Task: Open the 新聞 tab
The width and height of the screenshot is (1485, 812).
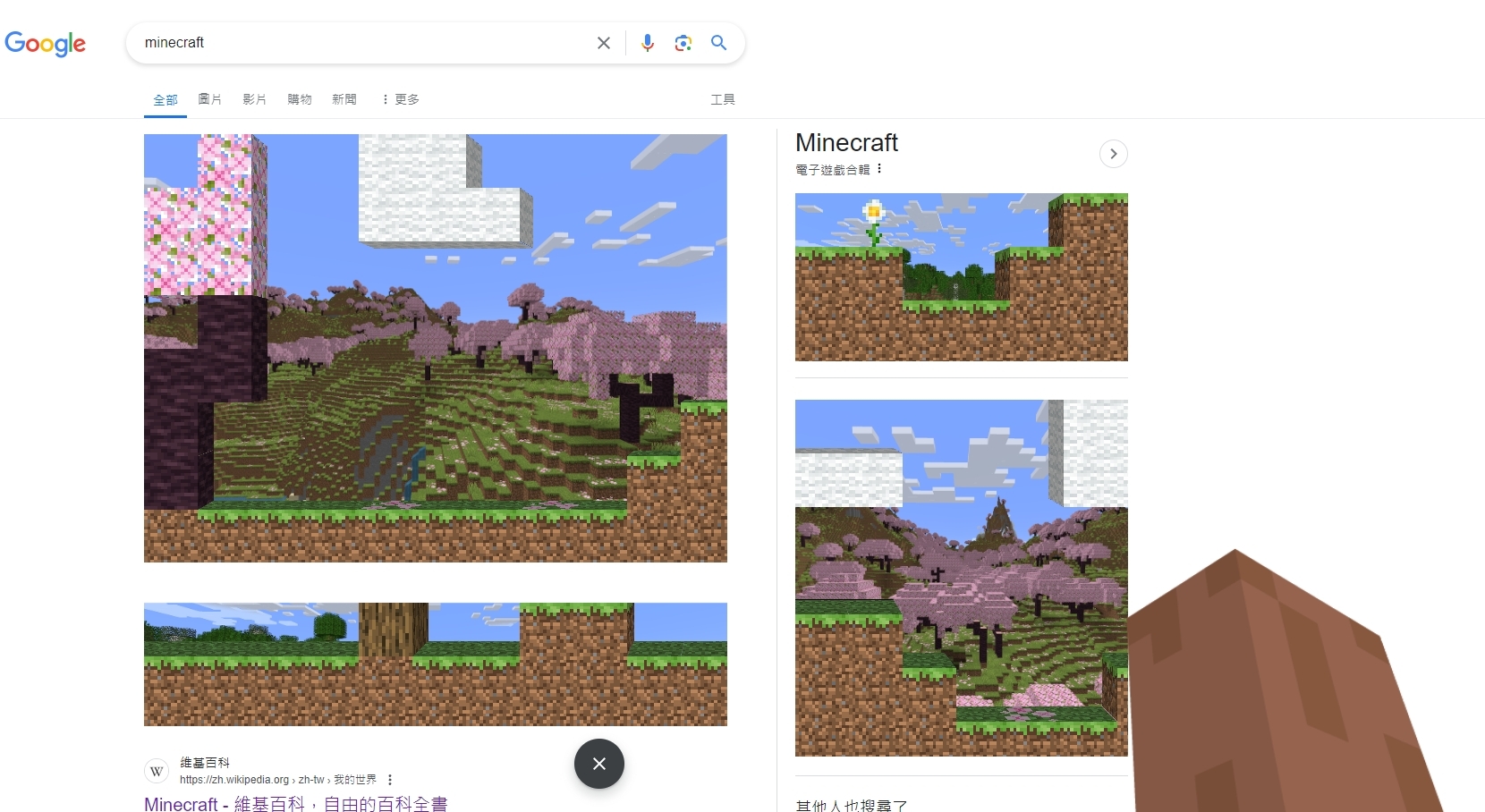Action: click(344, 99)
